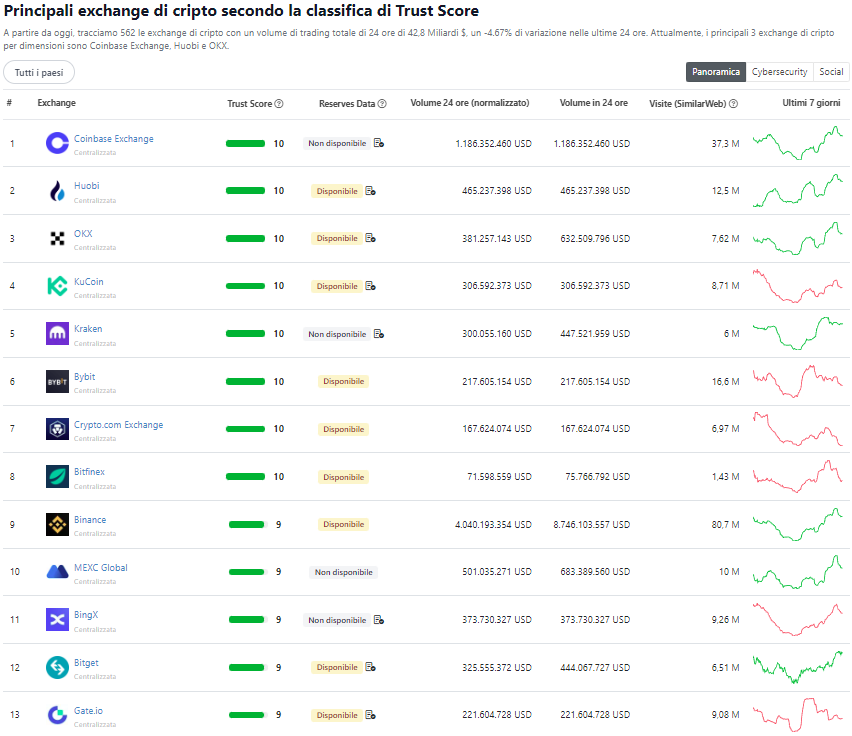Open the BingX exchange link
This screenshot has height=736, width=852.
[86, 615]
